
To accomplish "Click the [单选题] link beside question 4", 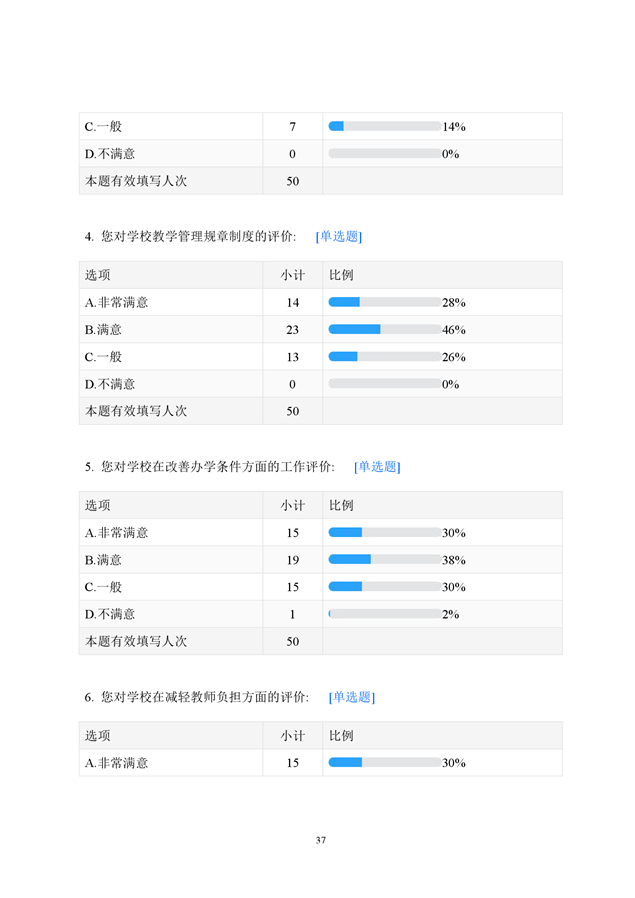I will (x=338, y=237).
